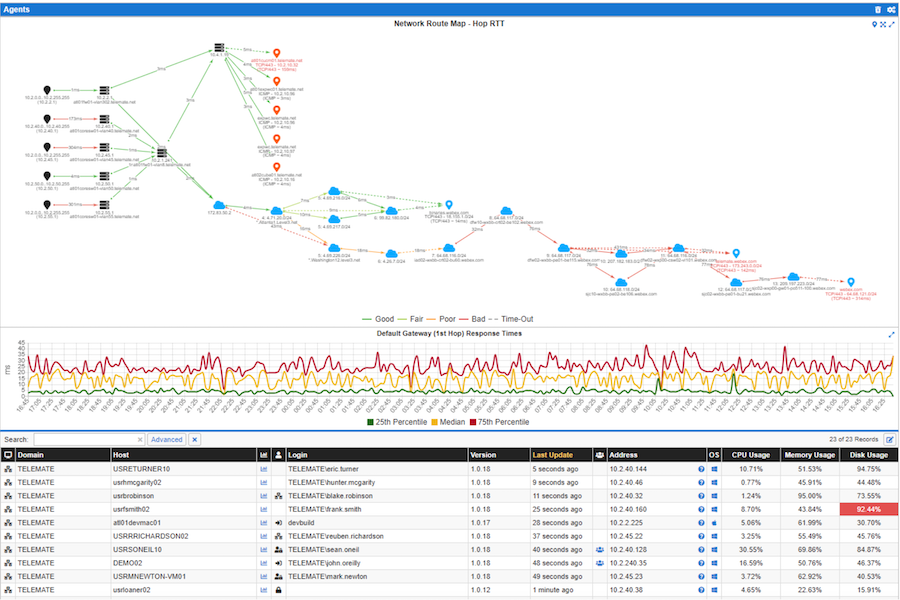Sort table by Address column
Image resolution: width=900 pixels, height=600 pixels.
(656, 455)
